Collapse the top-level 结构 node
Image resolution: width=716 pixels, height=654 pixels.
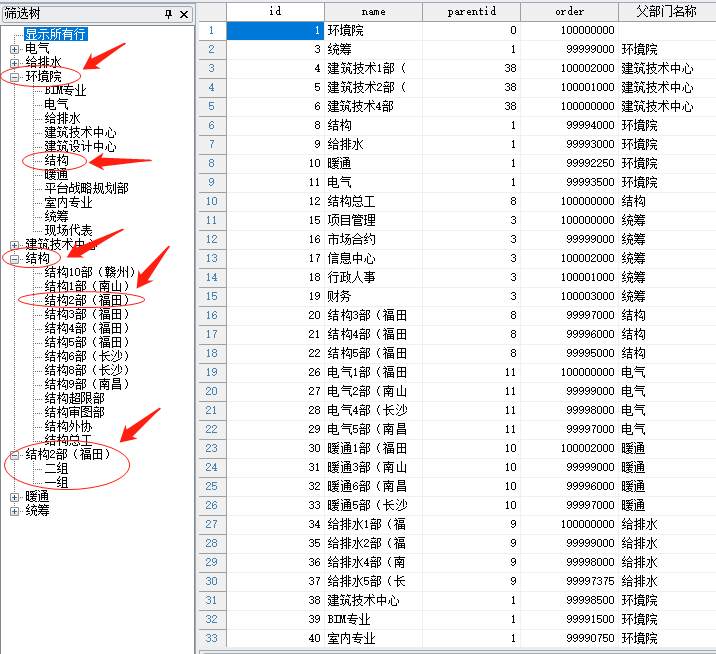tap(14, 259)
